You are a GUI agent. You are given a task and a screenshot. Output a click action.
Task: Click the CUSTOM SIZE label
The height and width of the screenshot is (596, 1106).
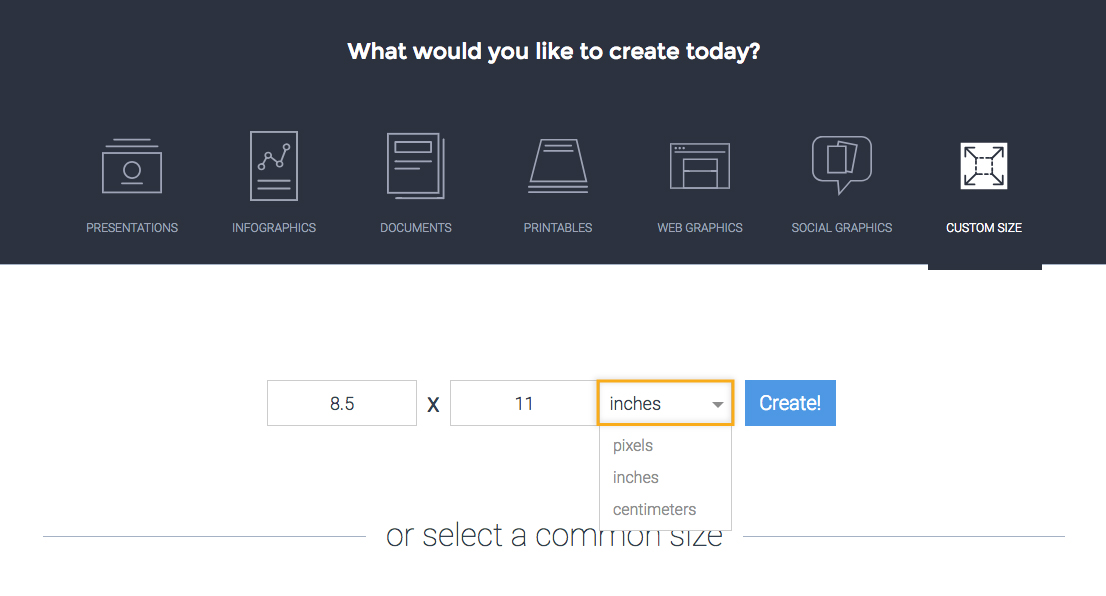coord(984,228)
